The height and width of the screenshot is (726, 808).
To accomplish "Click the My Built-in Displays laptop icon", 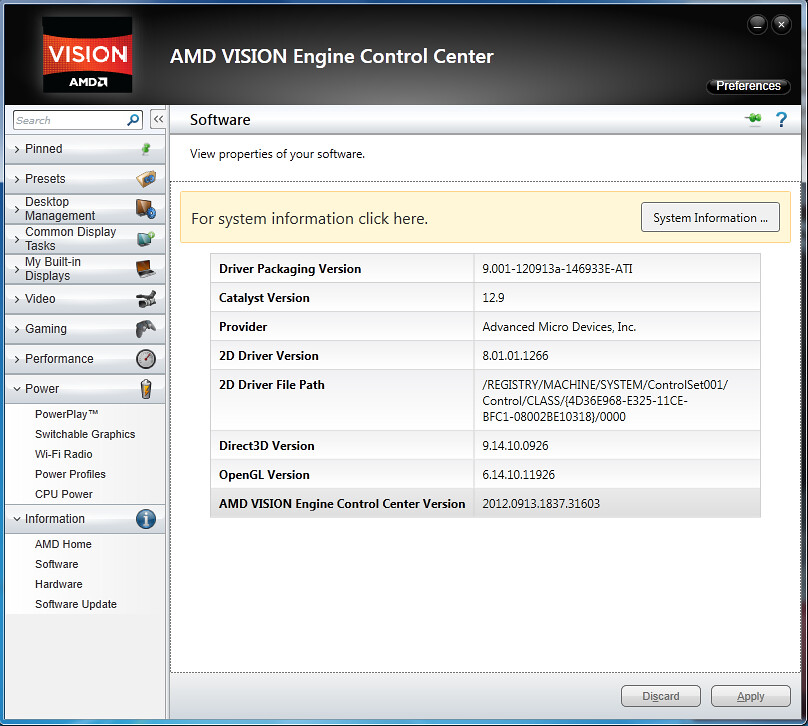I will coord(146,268).
